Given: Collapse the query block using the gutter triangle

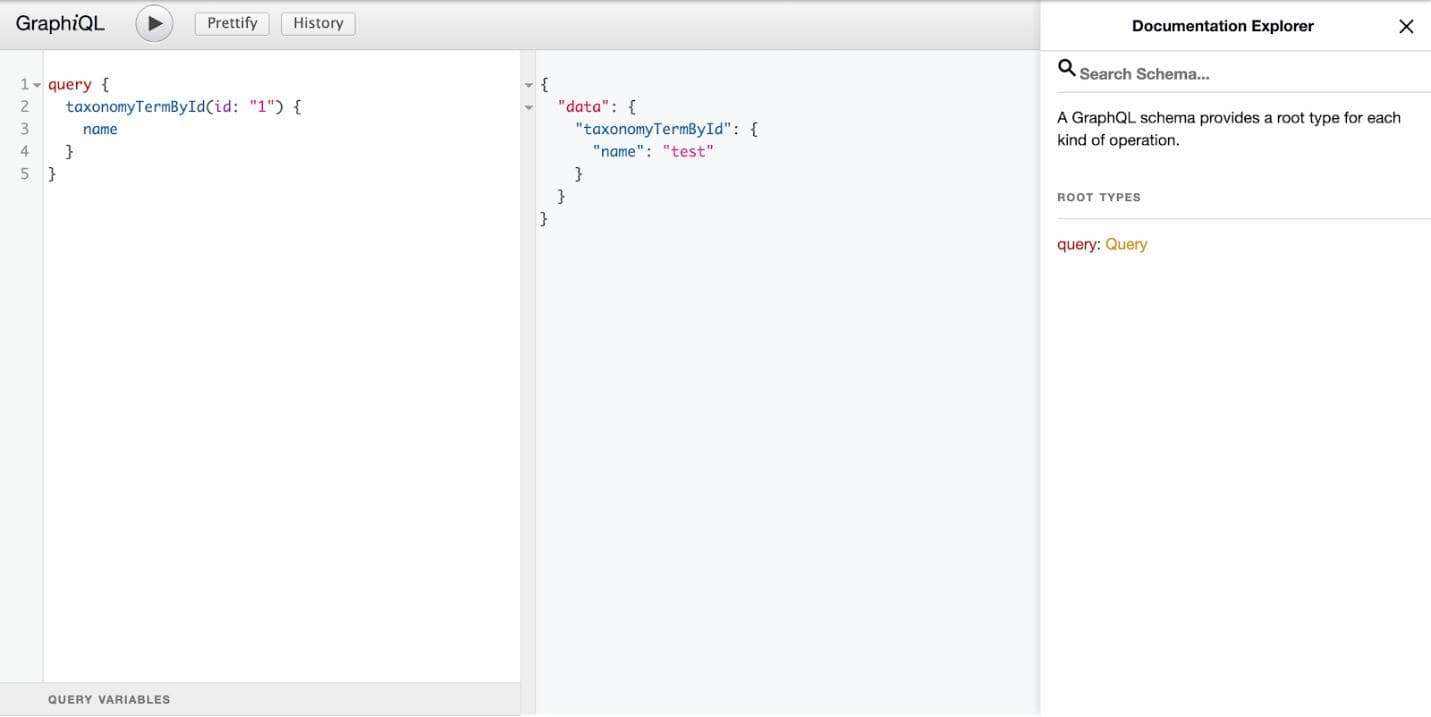Looking at the screenshot, I should [36, 84].
